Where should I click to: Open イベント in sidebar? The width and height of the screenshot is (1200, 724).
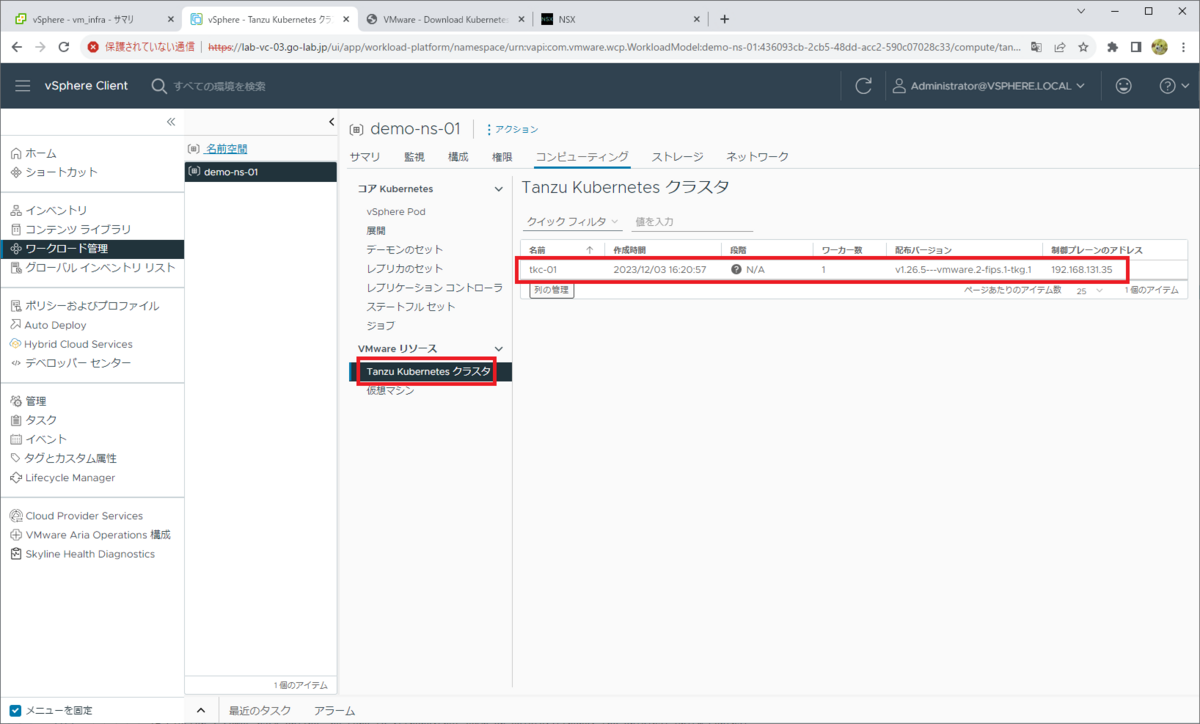38,439
